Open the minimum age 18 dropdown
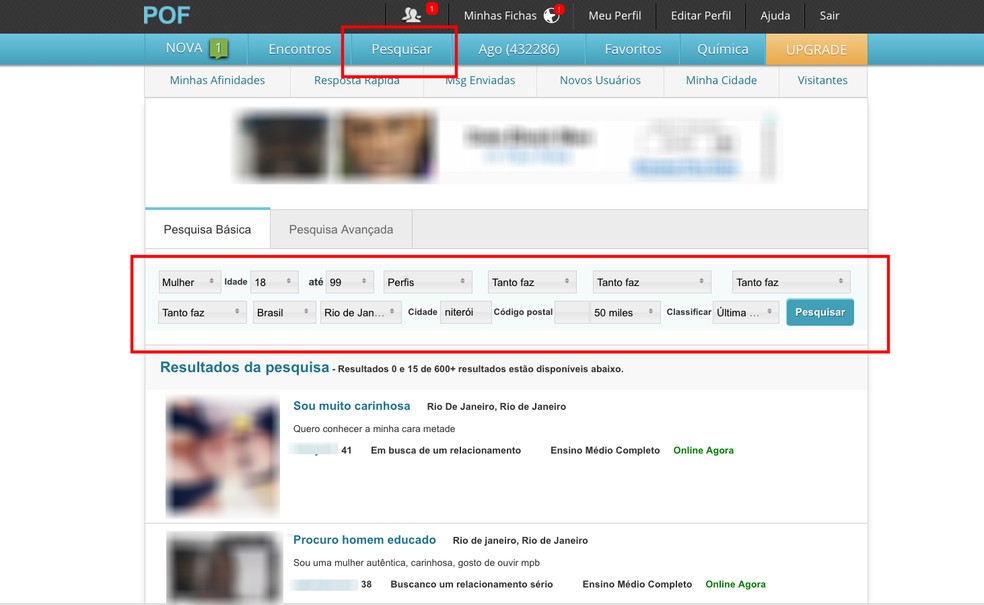 274,282
